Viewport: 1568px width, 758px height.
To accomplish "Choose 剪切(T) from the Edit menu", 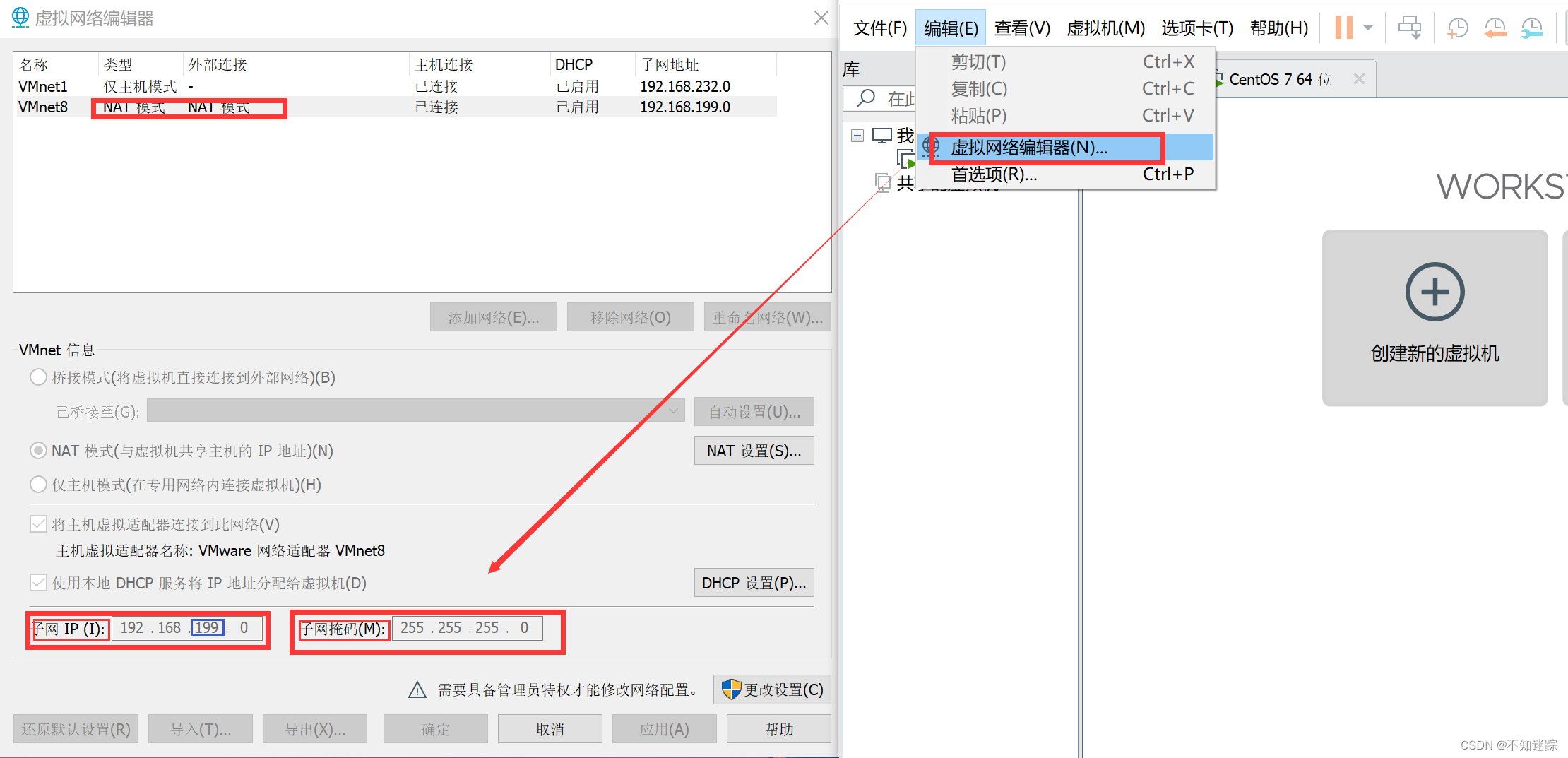I will click(1066, 62).
